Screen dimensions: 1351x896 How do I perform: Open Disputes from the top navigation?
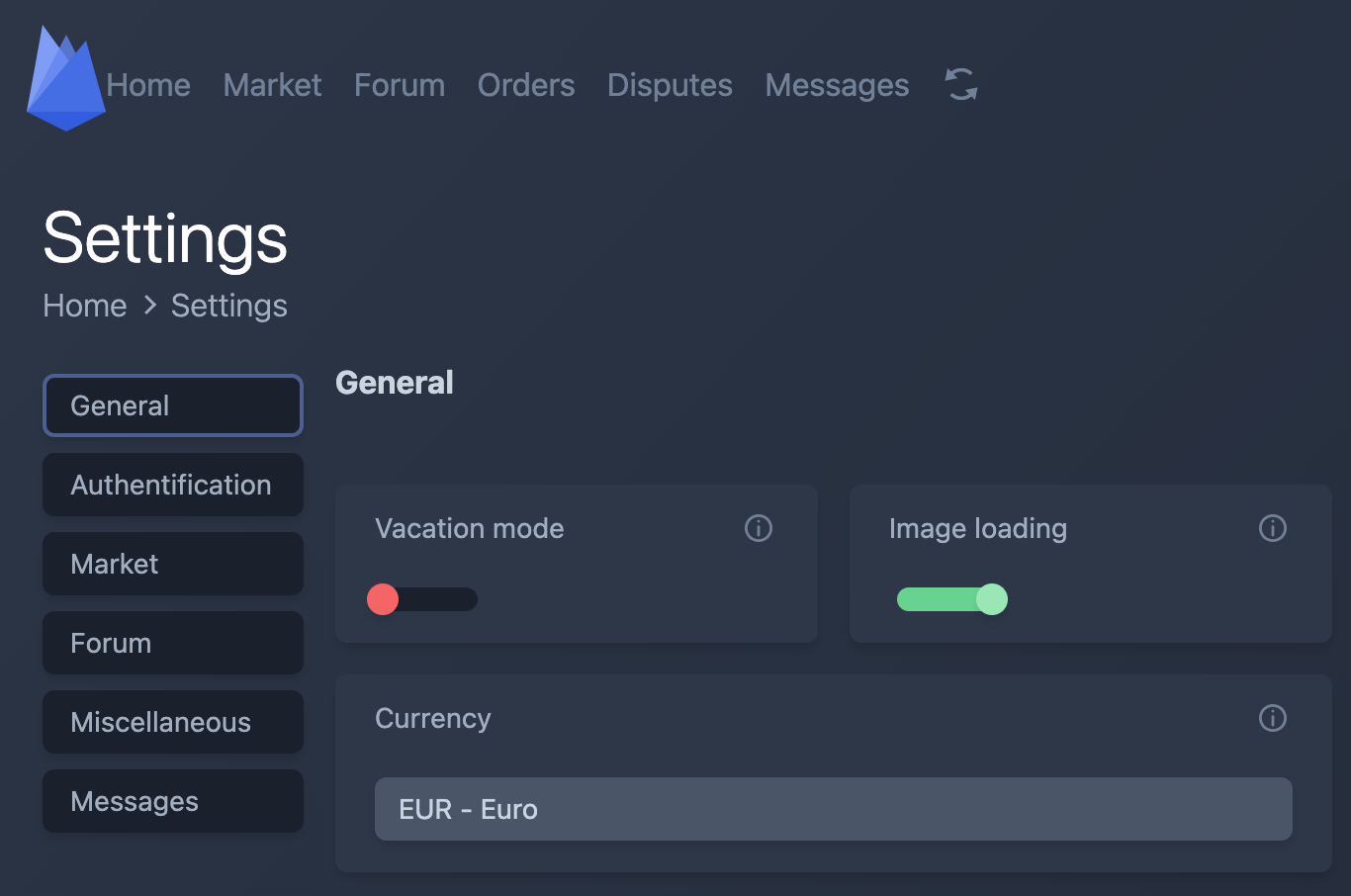click(x=670, y=86)
